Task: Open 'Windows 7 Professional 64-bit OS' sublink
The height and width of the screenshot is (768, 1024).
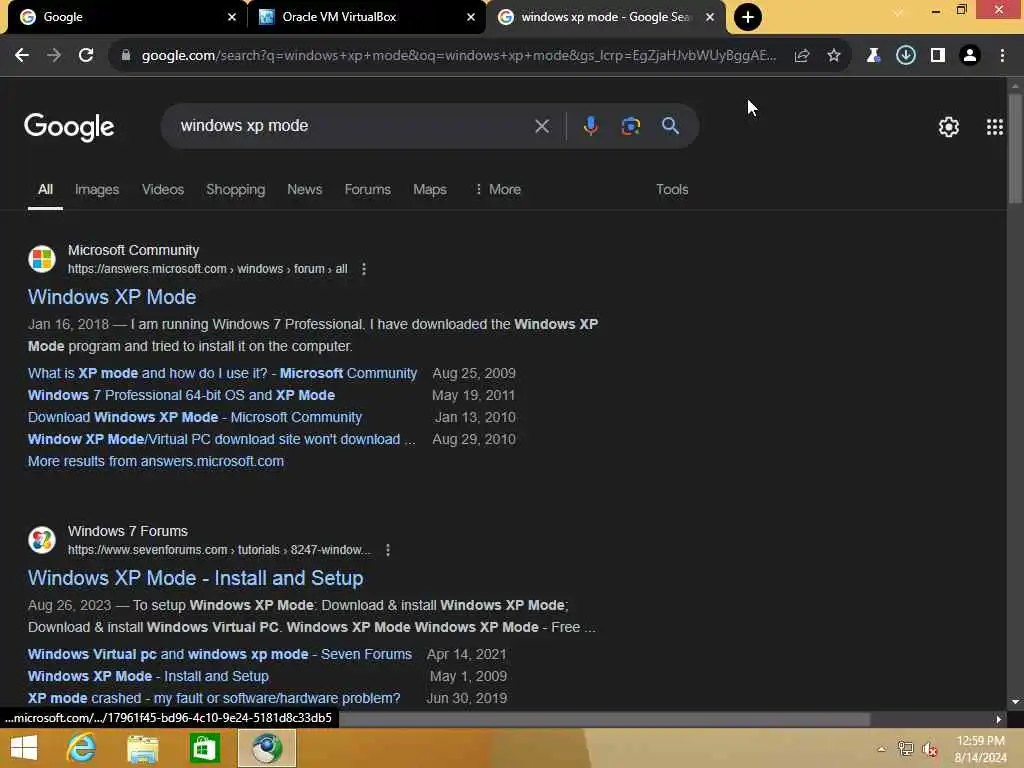Action: pyautogui.click(x=181, y=395)
